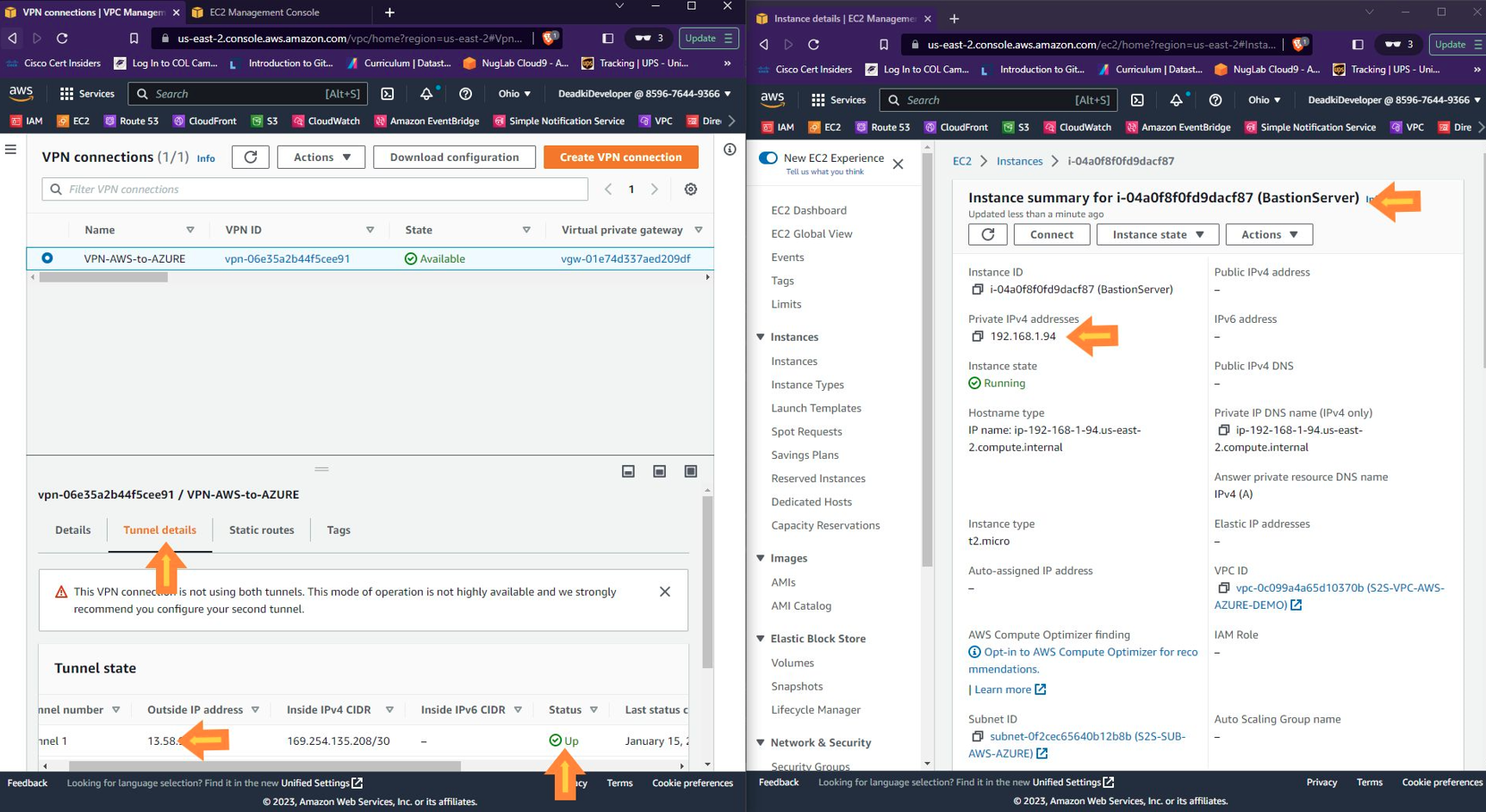Copy the instance ID
Viewport: 1486px width, 812px height.
point(977,289)
